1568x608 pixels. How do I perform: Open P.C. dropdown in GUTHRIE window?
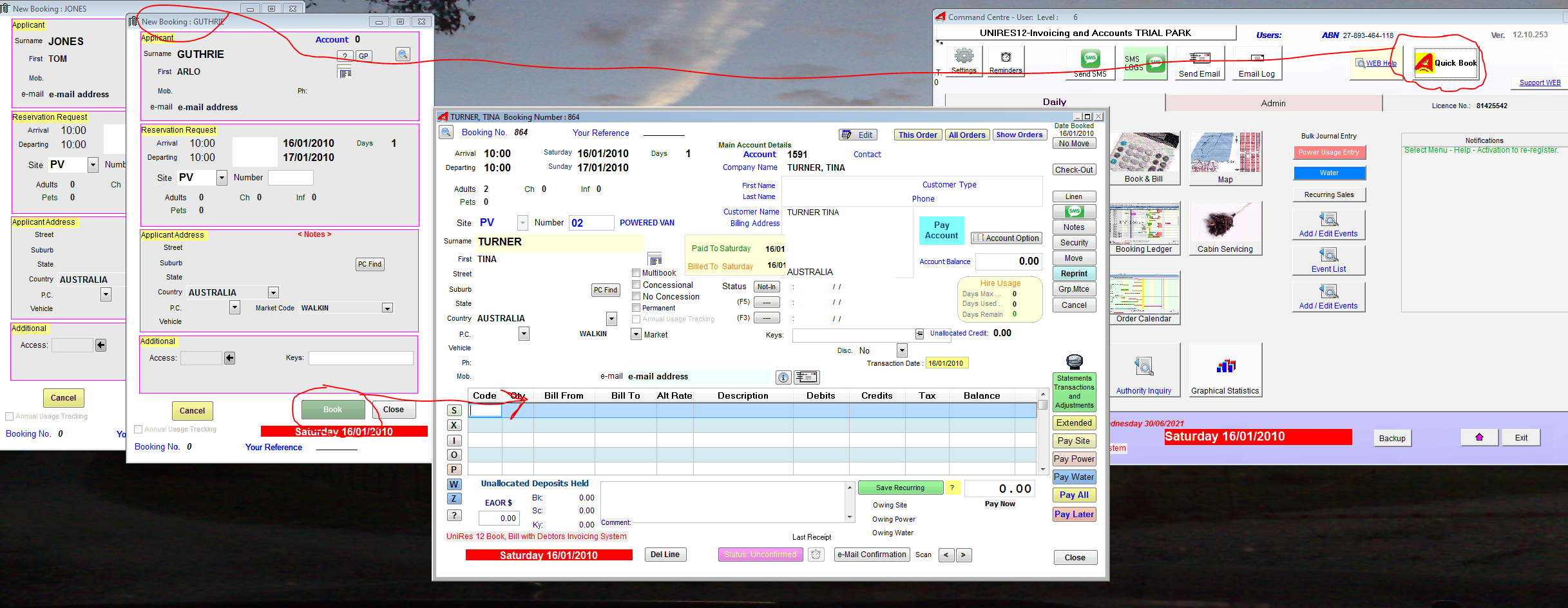(234, 308)
